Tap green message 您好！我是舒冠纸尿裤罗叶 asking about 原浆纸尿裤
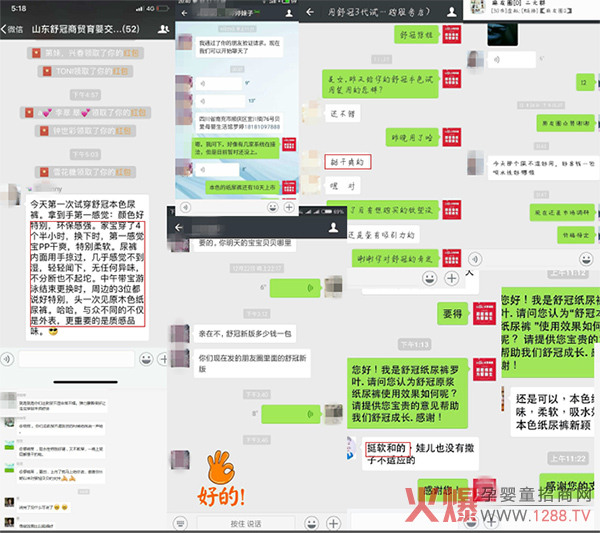The height and width of the screenshot is (533, 600). [x=407, y=393]
